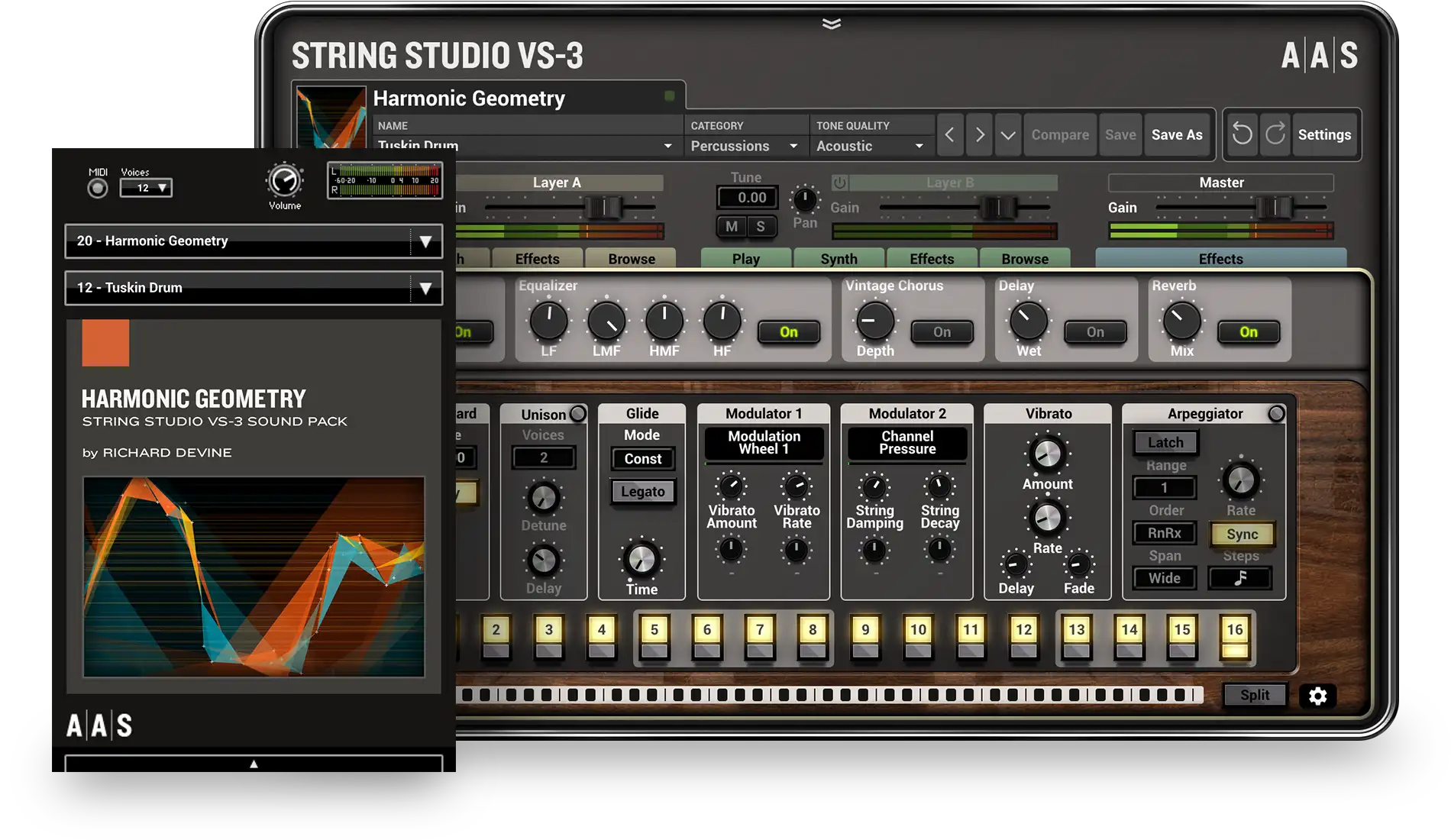Click the redo arrow icon

point(1275,134)
